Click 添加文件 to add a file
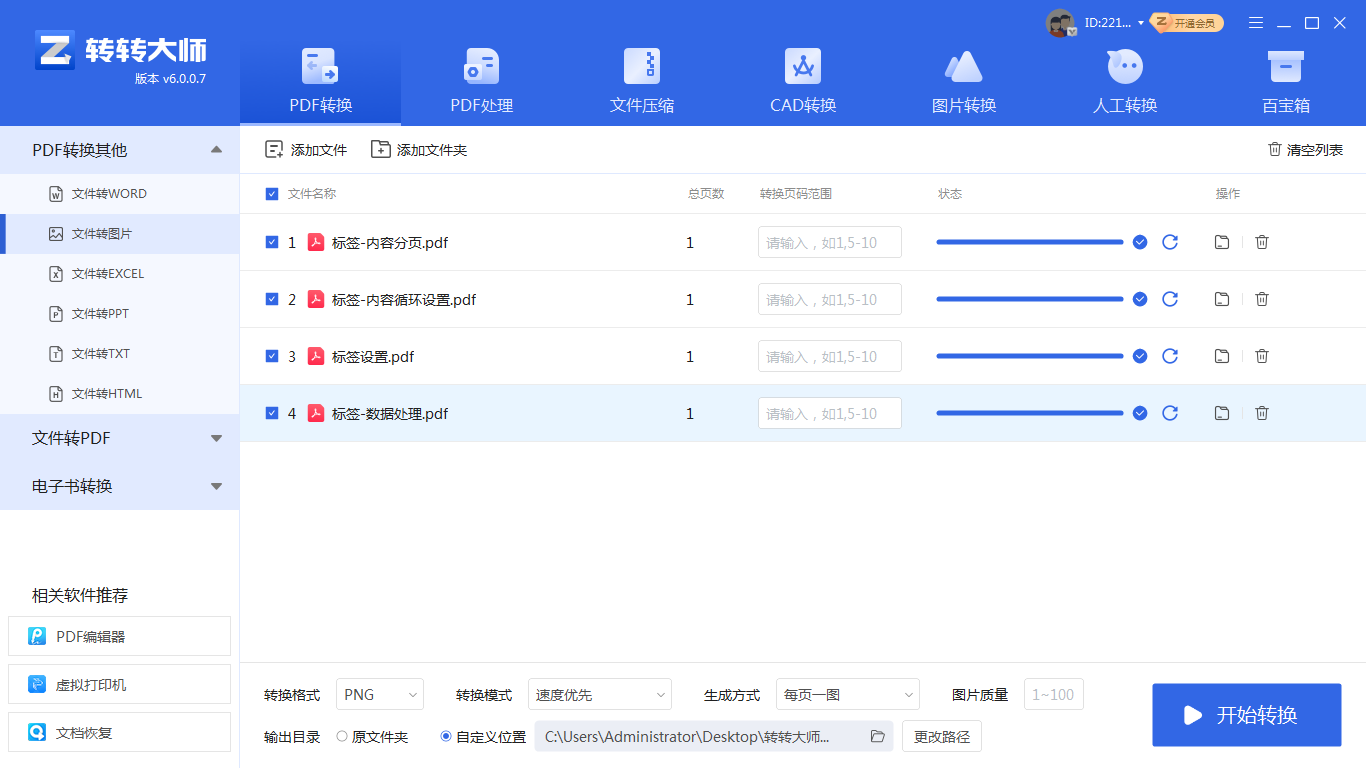1366x768 pixels. click(x=303, y=148)
